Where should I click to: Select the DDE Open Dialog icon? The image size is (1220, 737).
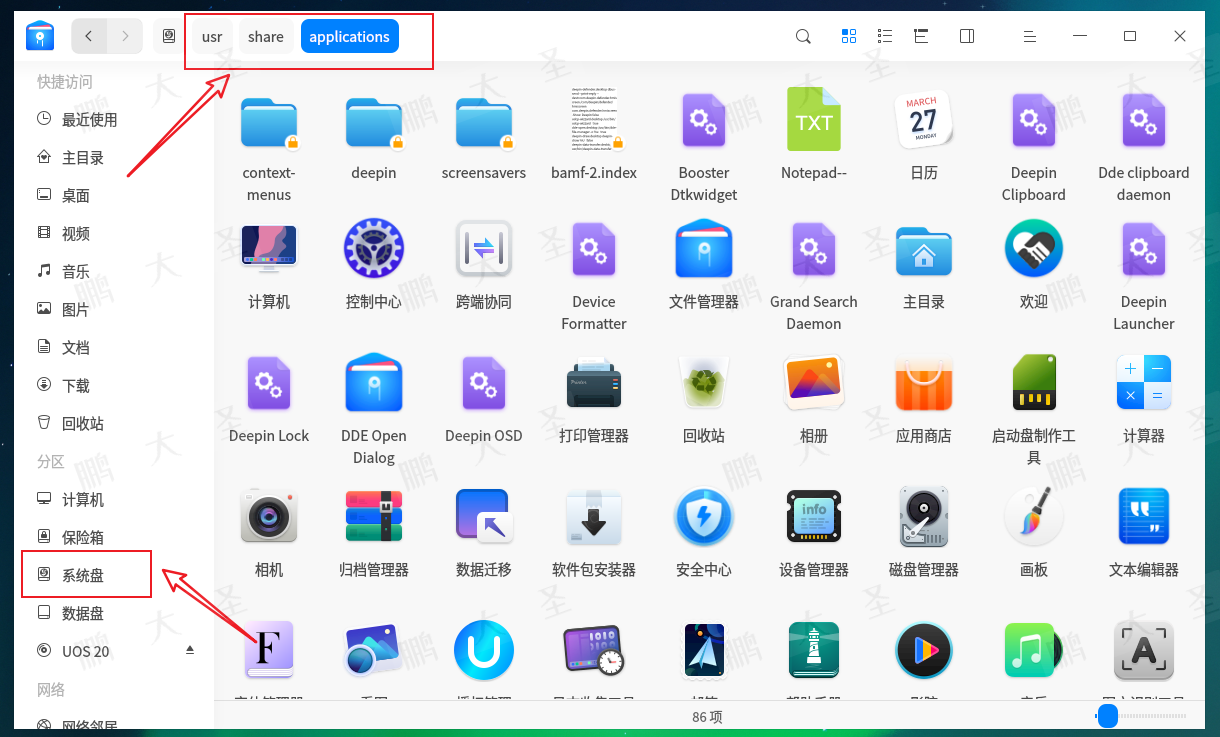coord(374,384)
